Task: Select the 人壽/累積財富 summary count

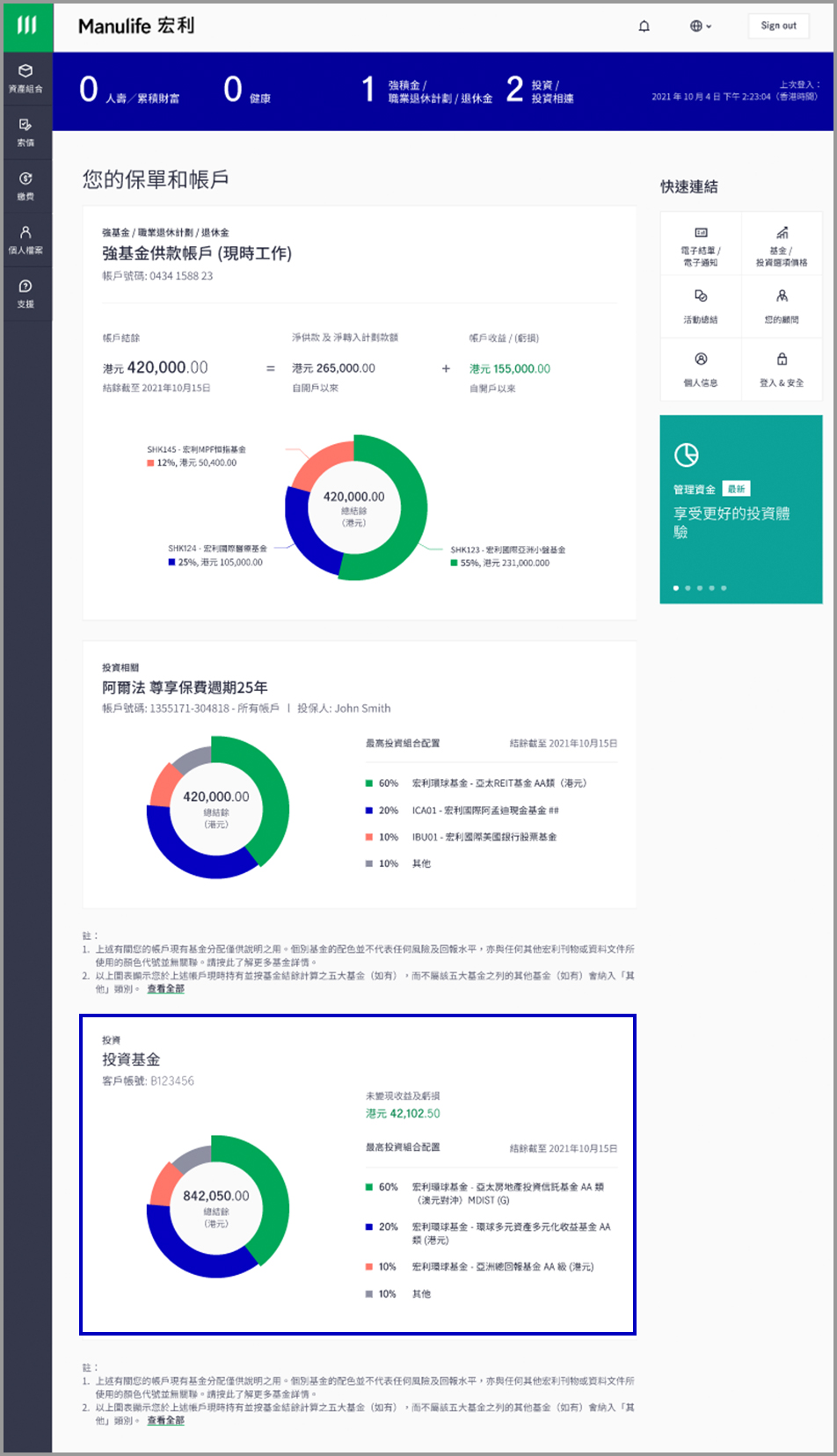Action: tap(129, 91)
